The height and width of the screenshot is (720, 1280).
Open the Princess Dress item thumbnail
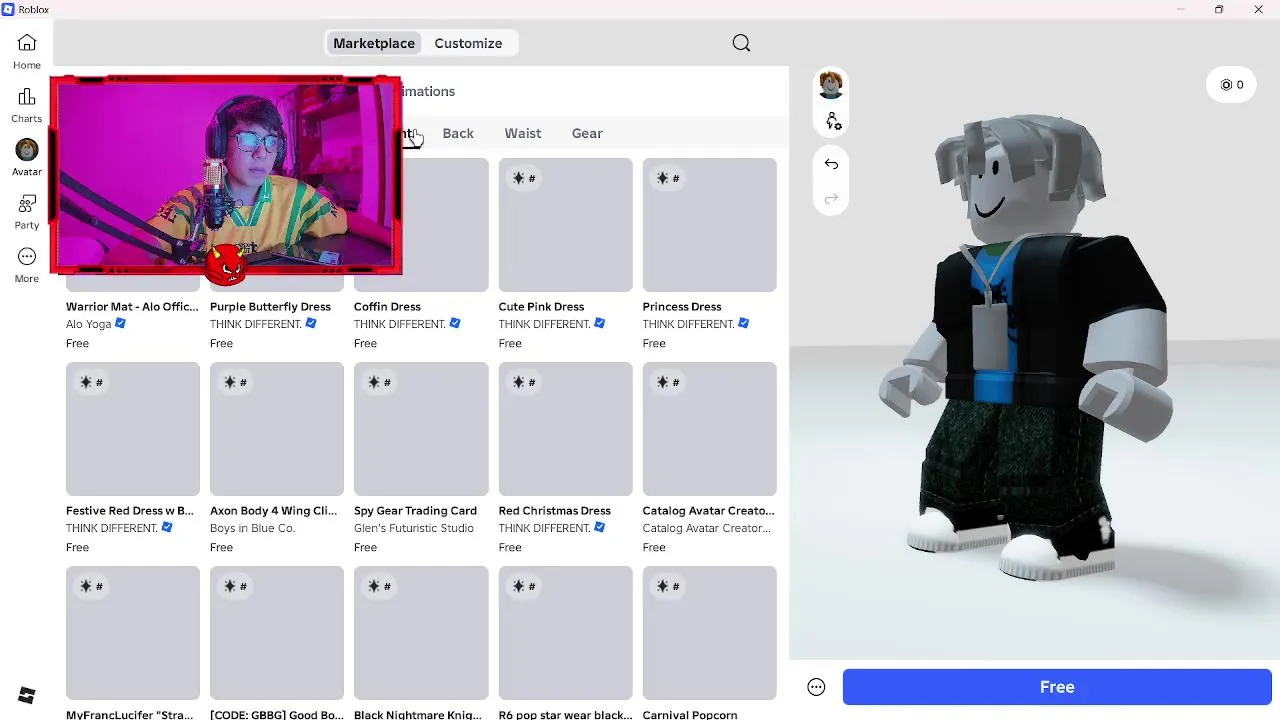710,225
